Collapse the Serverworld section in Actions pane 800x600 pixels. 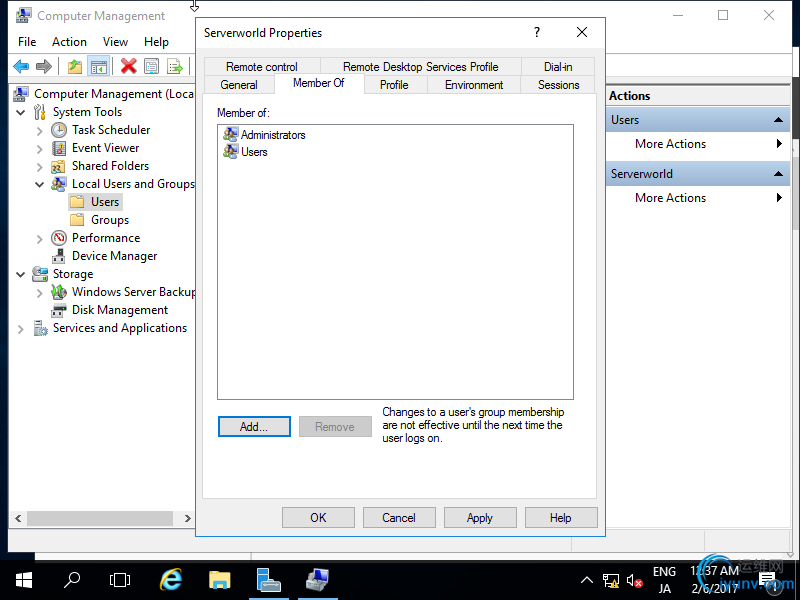(778, 174)
